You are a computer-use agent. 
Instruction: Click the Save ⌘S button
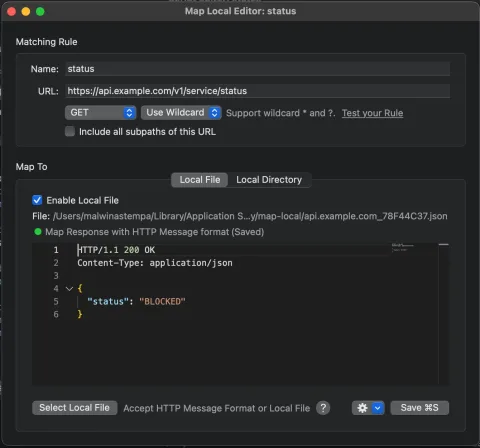[x=419, y=408]
